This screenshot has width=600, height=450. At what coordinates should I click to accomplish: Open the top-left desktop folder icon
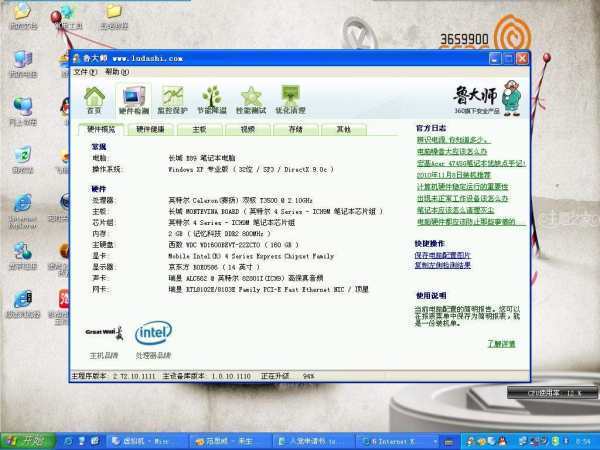click(23, 16)
